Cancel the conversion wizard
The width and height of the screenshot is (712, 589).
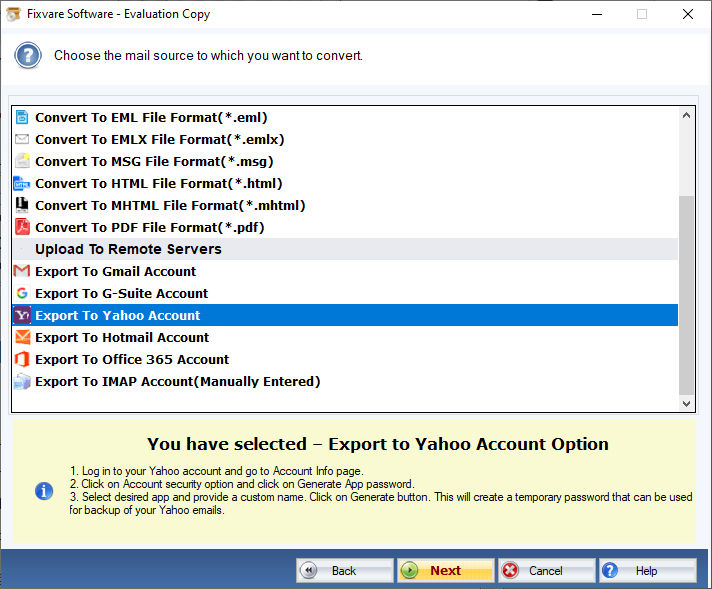click(546, 570)
